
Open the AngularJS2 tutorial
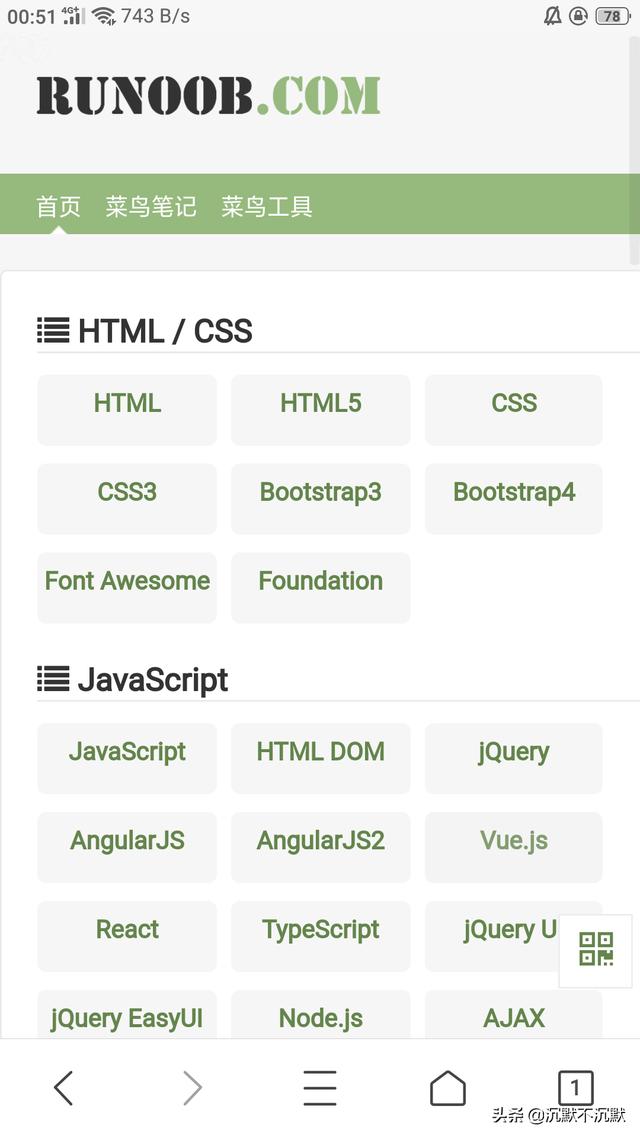tap(321, 847)
